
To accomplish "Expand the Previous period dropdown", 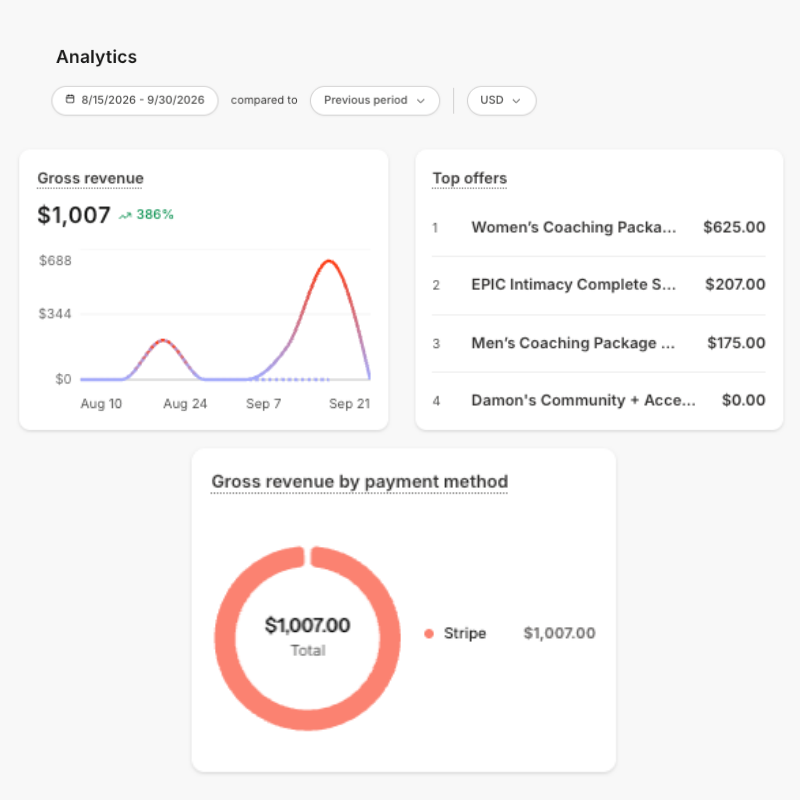I will pos(374,101).
